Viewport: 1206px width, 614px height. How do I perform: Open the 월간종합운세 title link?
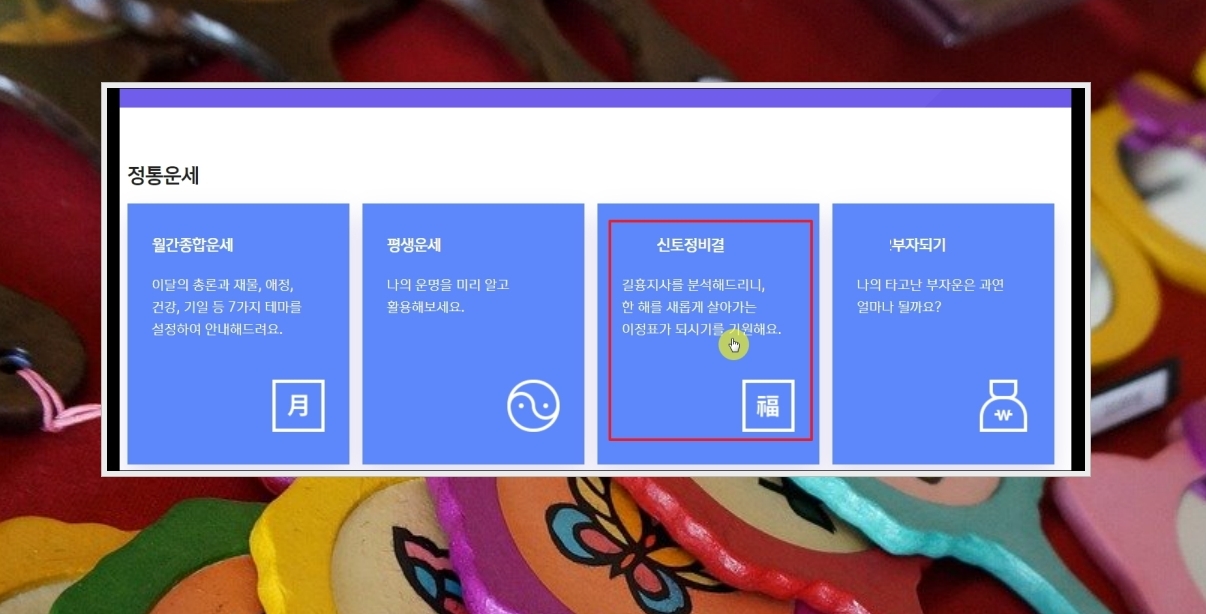(x=193, y=245)
